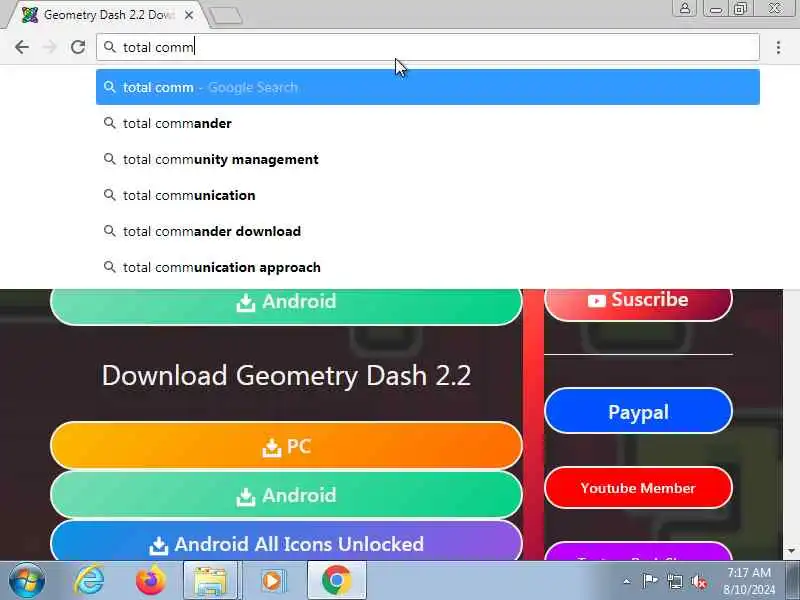Viewport: 800px width, 600px height.
Task: Launch Internet Explorer from the taskbar
Action: [x=89, y=581]
